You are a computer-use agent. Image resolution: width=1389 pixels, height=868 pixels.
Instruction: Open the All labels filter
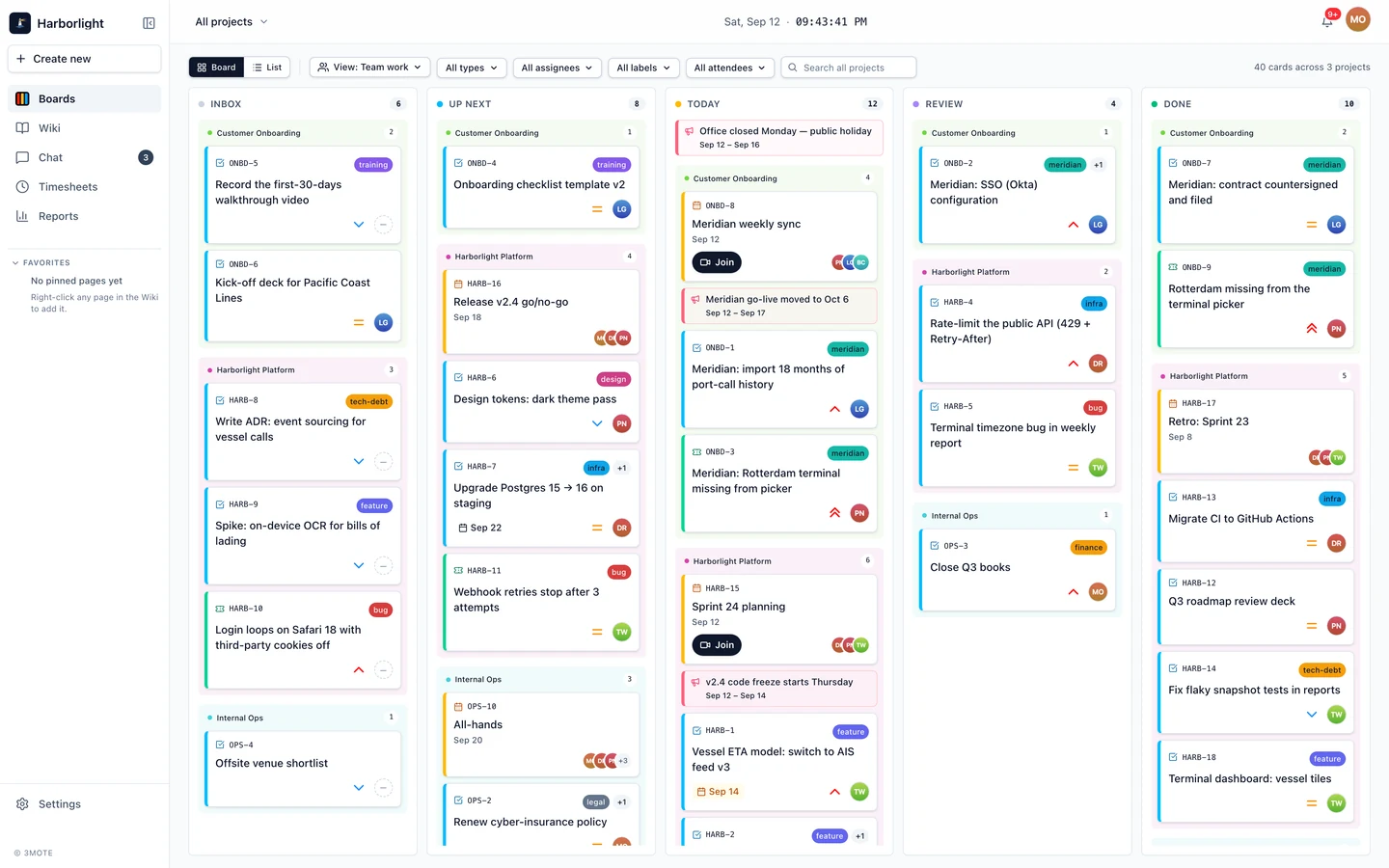pos(643,68)
